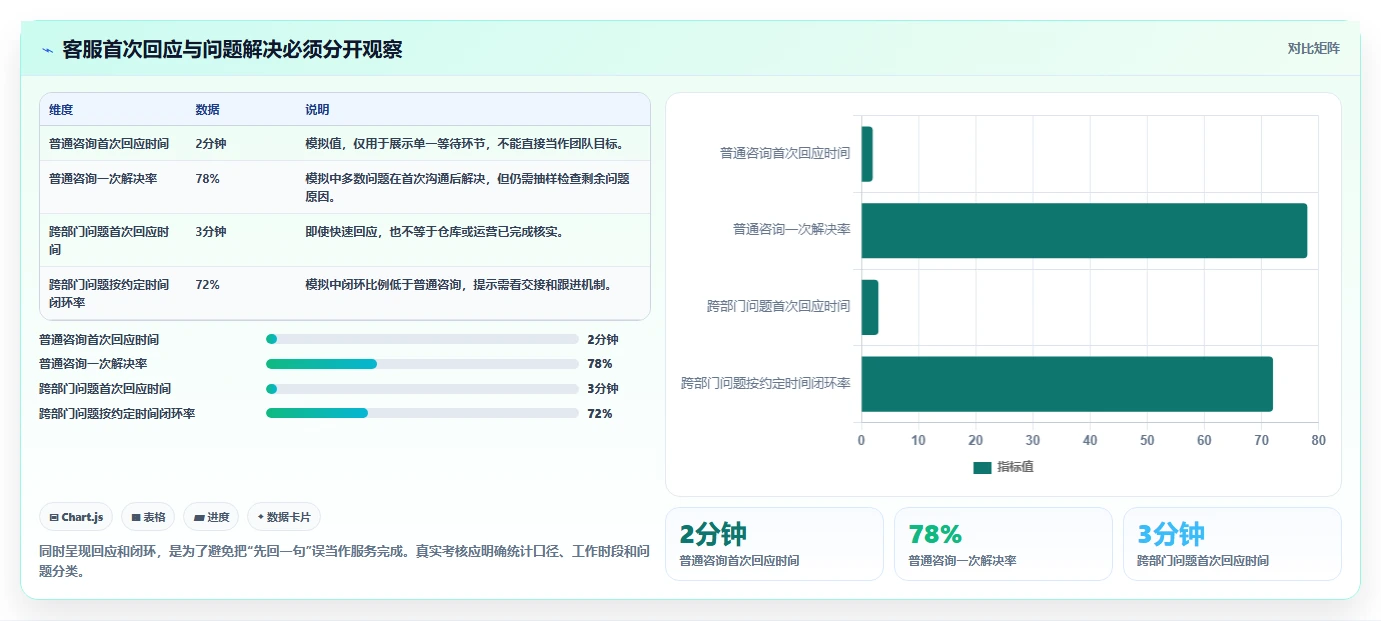Click the 说明 column header in the table
The width and height of the screenshot is (1381, 621).
coord(317,110)
